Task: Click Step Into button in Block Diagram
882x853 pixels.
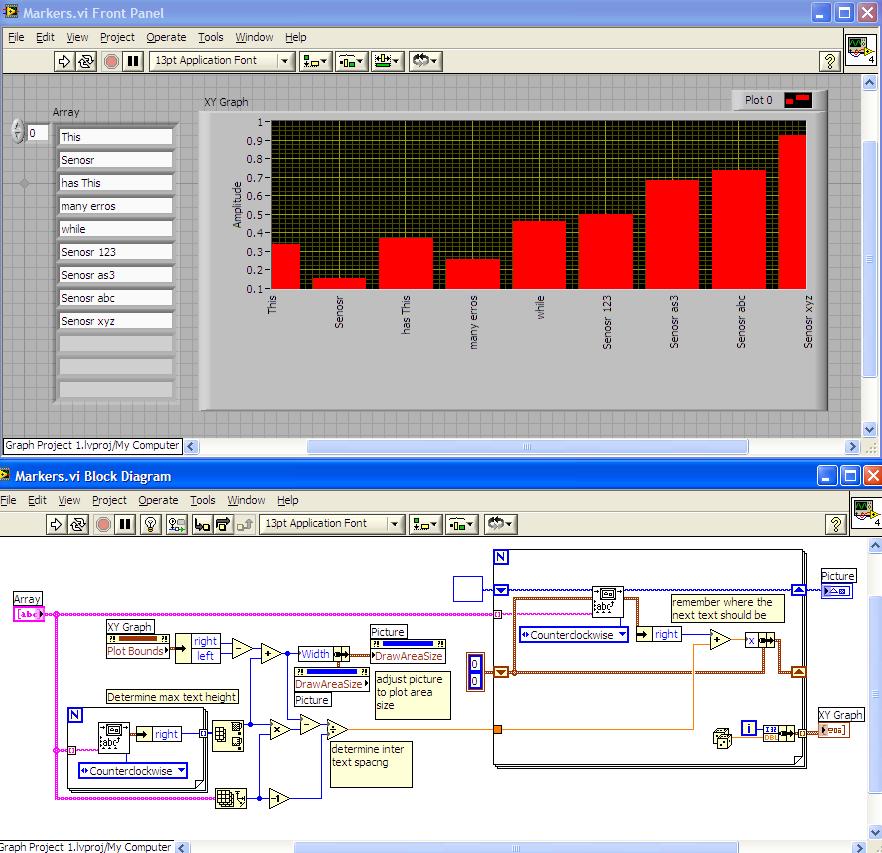Action: click(202, 524)
